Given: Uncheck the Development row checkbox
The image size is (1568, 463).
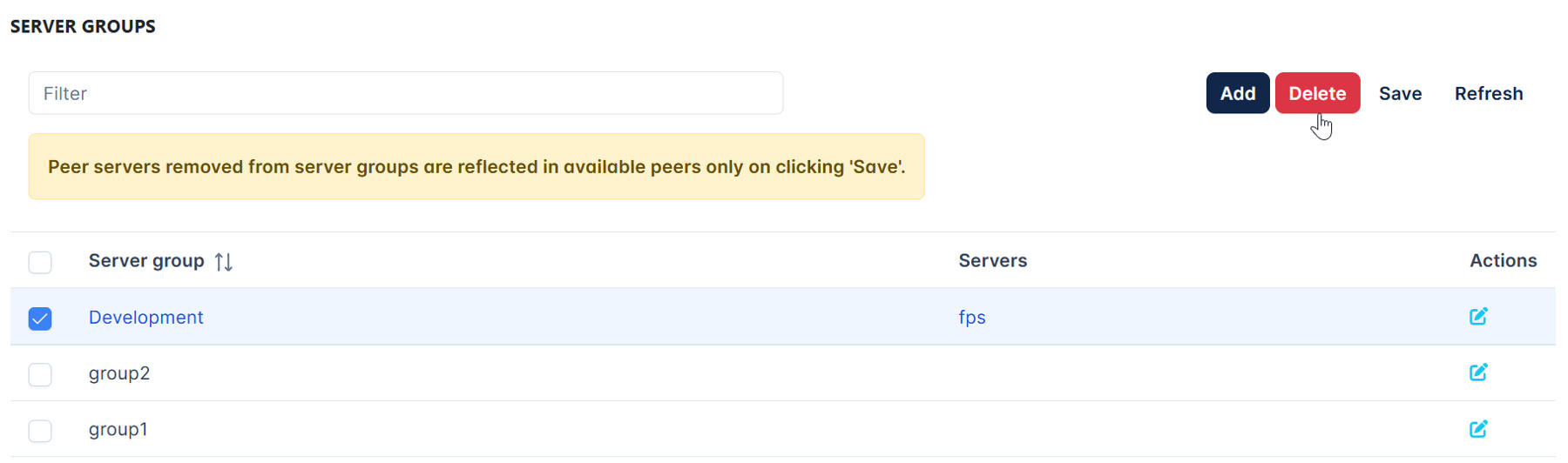Looking at the screenshot, I should 40,319.
